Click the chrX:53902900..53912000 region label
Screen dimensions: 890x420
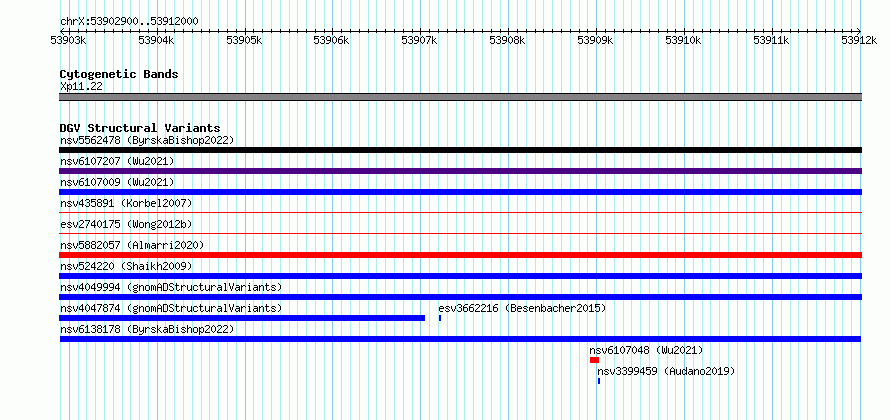(x=129, y=21)
